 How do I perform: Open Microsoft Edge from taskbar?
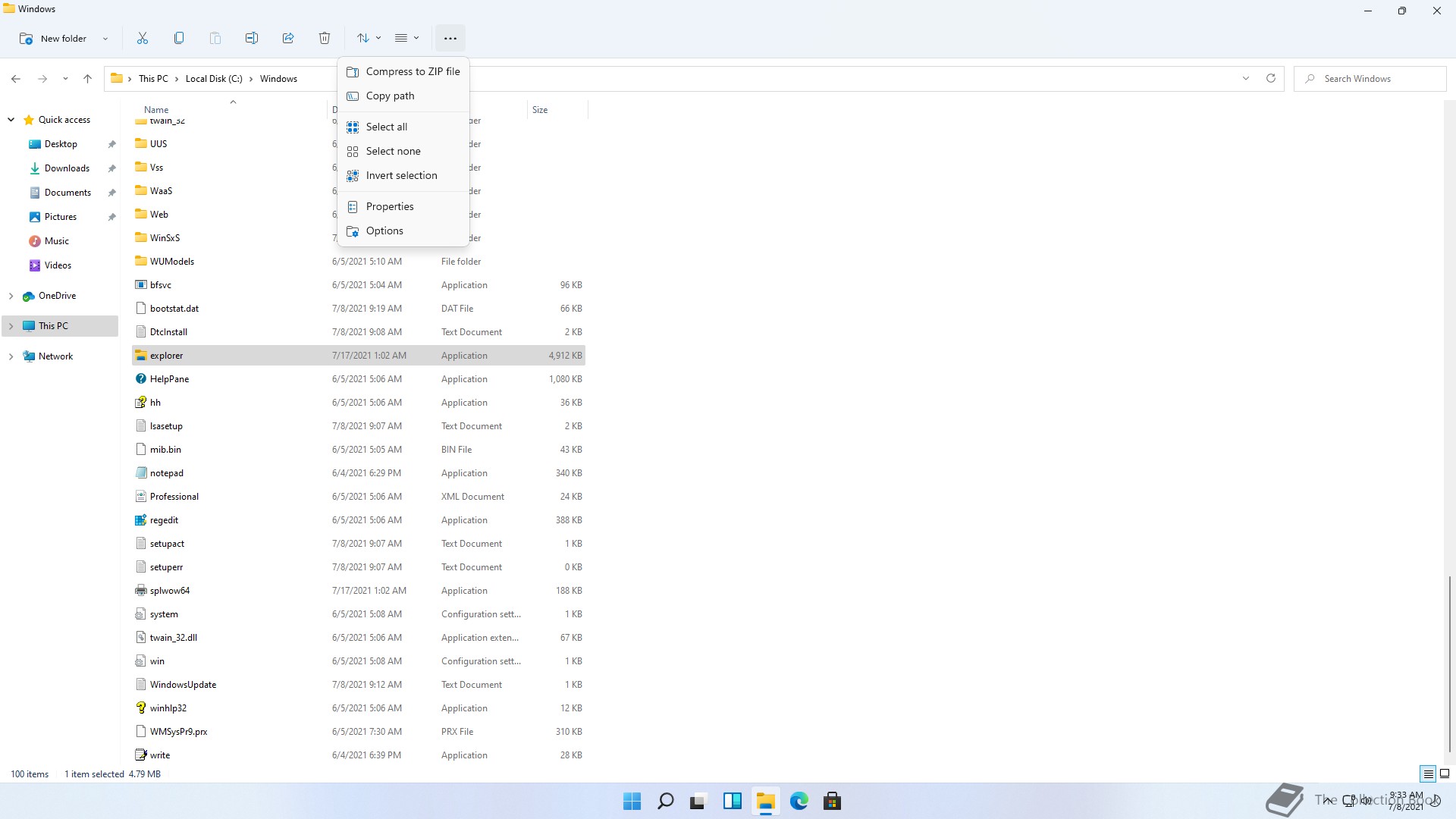(799, 801)
